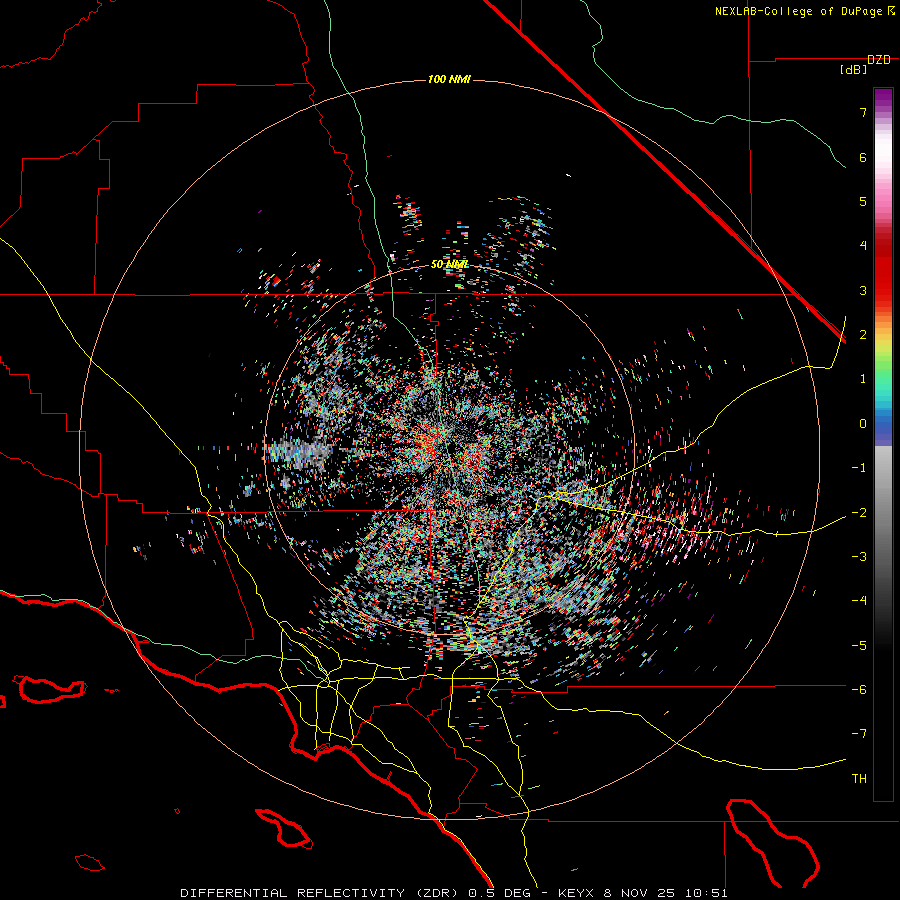Click the -1 dB scale label
The image size is (900, 900).
tap(859, 468)
